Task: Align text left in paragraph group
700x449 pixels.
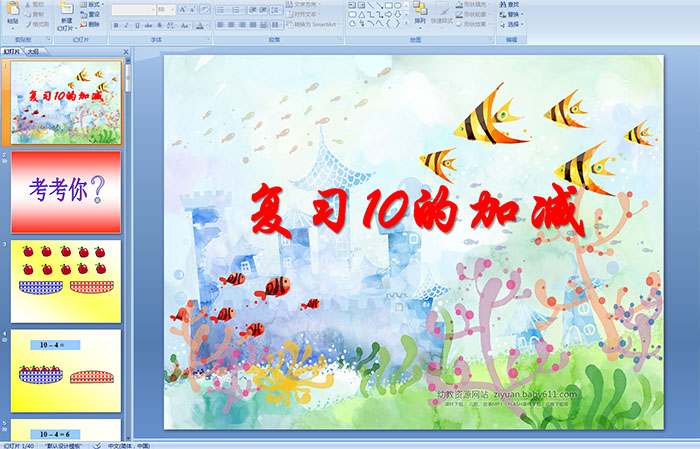Action: coord(221,25)
